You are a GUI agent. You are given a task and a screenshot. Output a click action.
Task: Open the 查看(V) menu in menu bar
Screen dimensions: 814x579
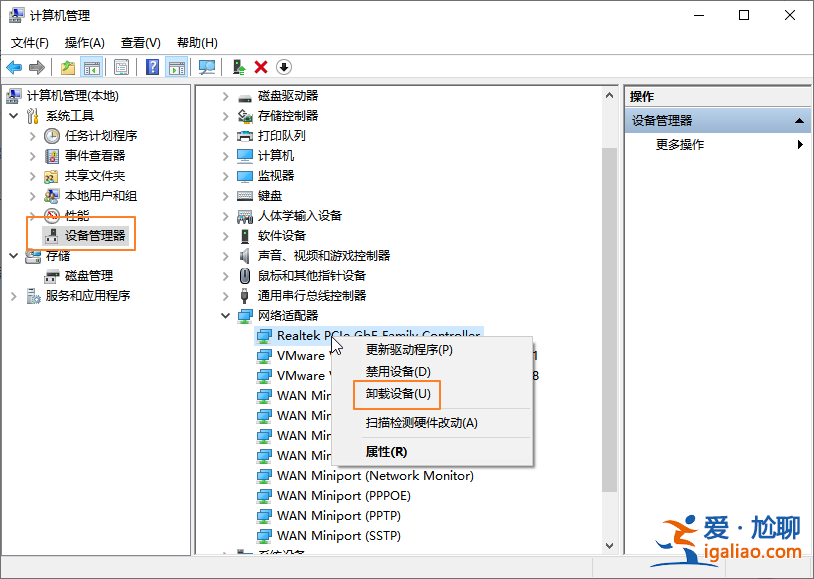click(x=140, y=43)
